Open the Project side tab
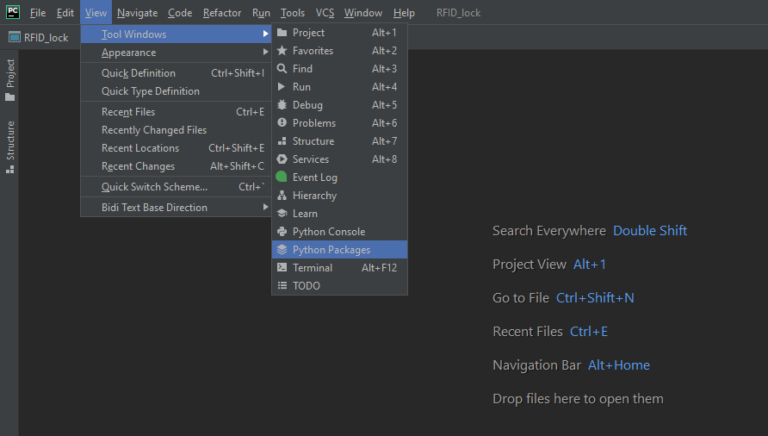 click(10, 80)
